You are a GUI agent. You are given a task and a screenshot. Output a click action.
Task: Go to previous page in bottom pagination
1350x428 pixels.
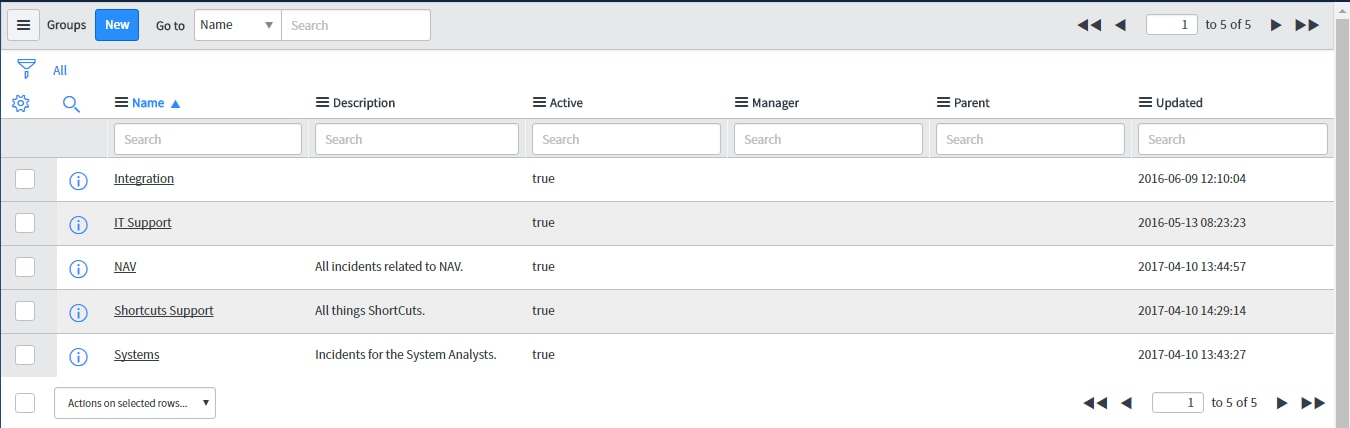click(1126, 403)
